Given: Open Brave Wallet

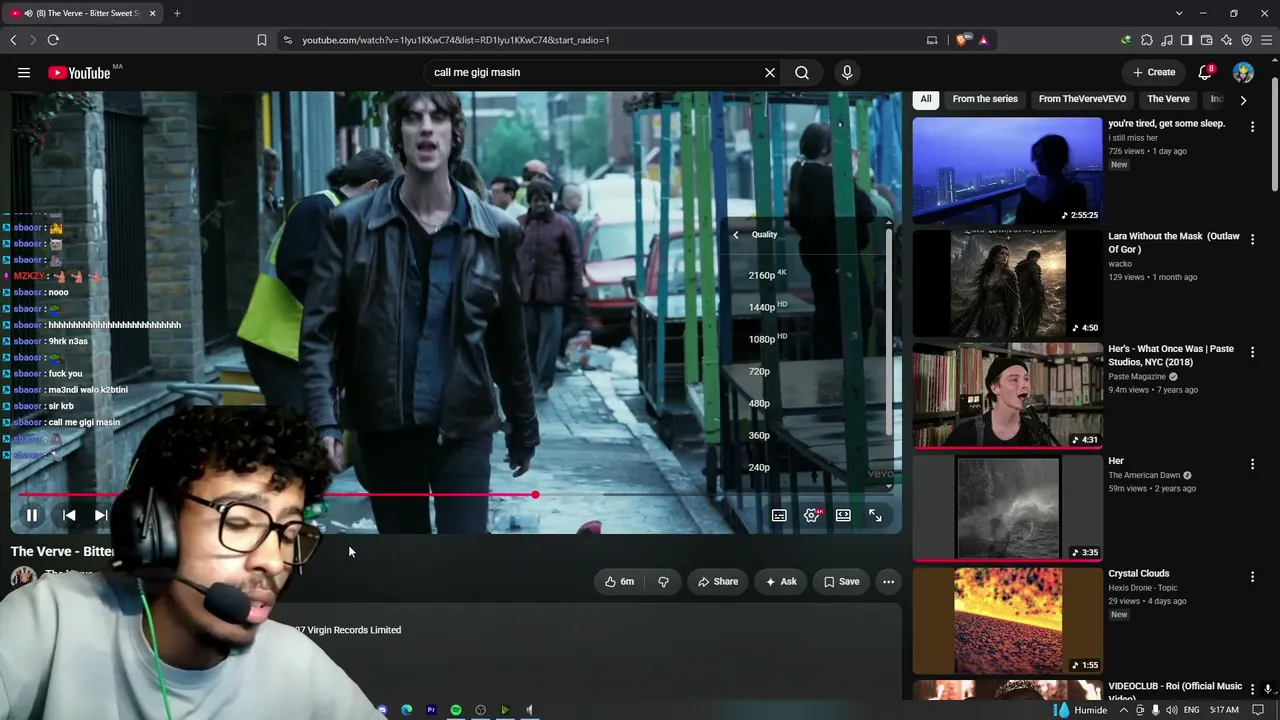Looking at the screenshot, I should coord(1206,40).
